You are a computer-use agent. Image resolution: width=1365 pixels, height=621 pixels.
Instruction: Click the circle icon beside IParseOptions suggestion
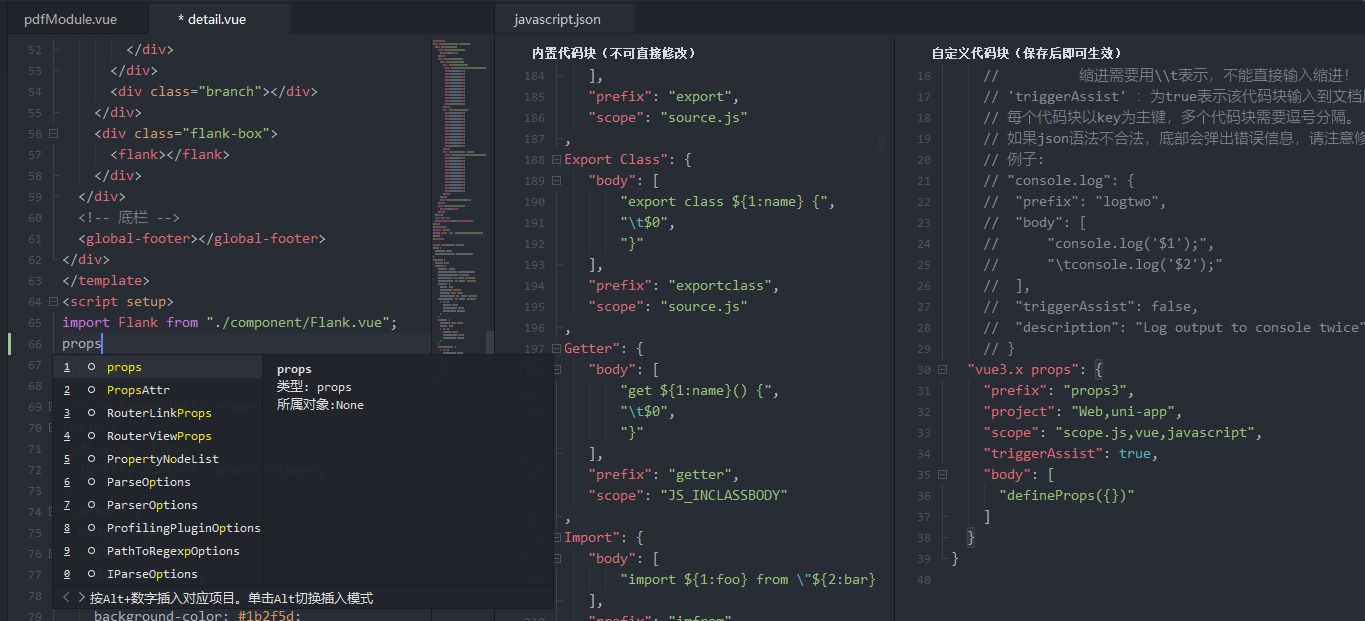[92, 574]
